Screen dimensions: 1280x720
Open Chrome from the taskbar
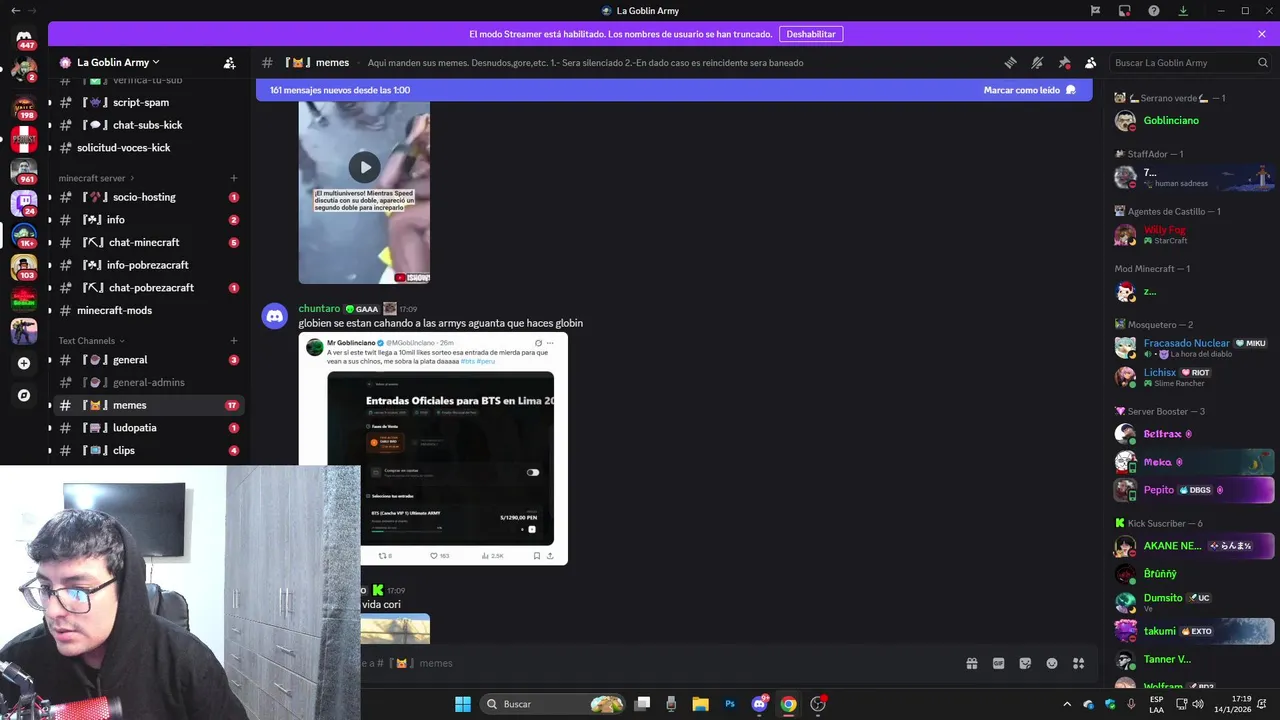(788, 704)
